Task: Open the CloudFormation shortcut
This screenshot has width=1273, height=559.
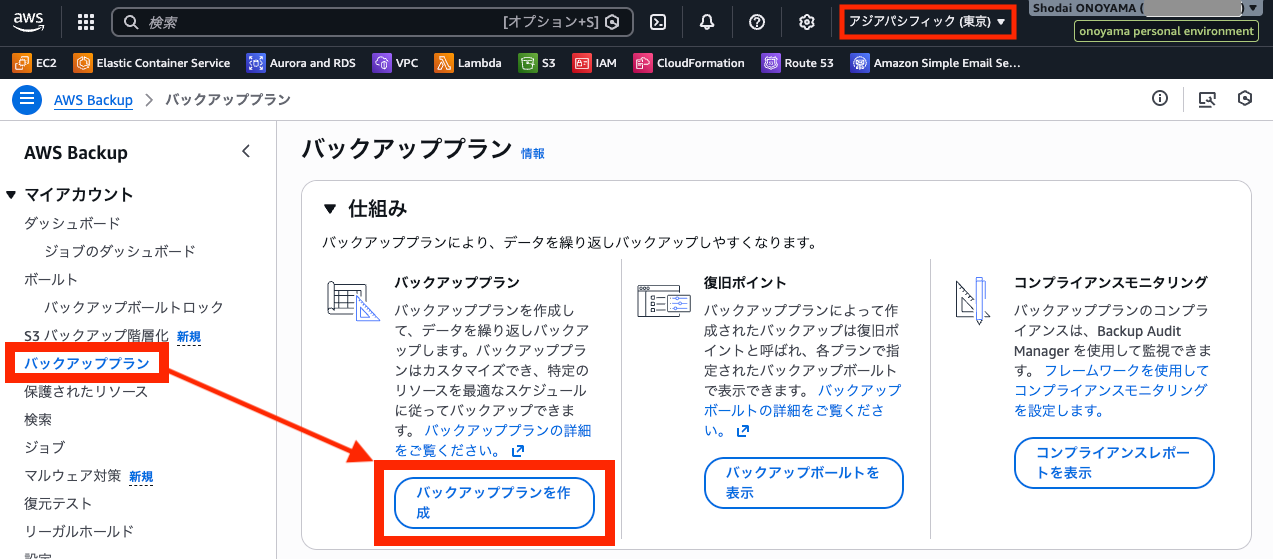Action: tap(688, 63)
